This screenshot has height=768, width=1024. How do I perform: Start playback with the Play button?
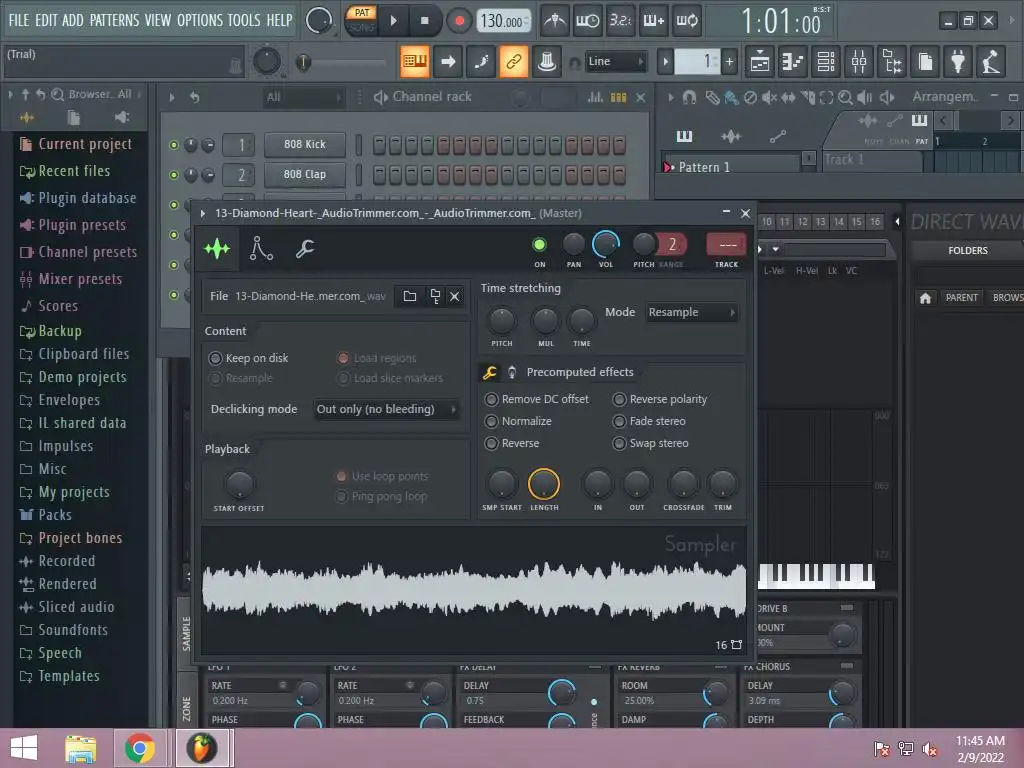pyautogui.click(x=394, y=21)
